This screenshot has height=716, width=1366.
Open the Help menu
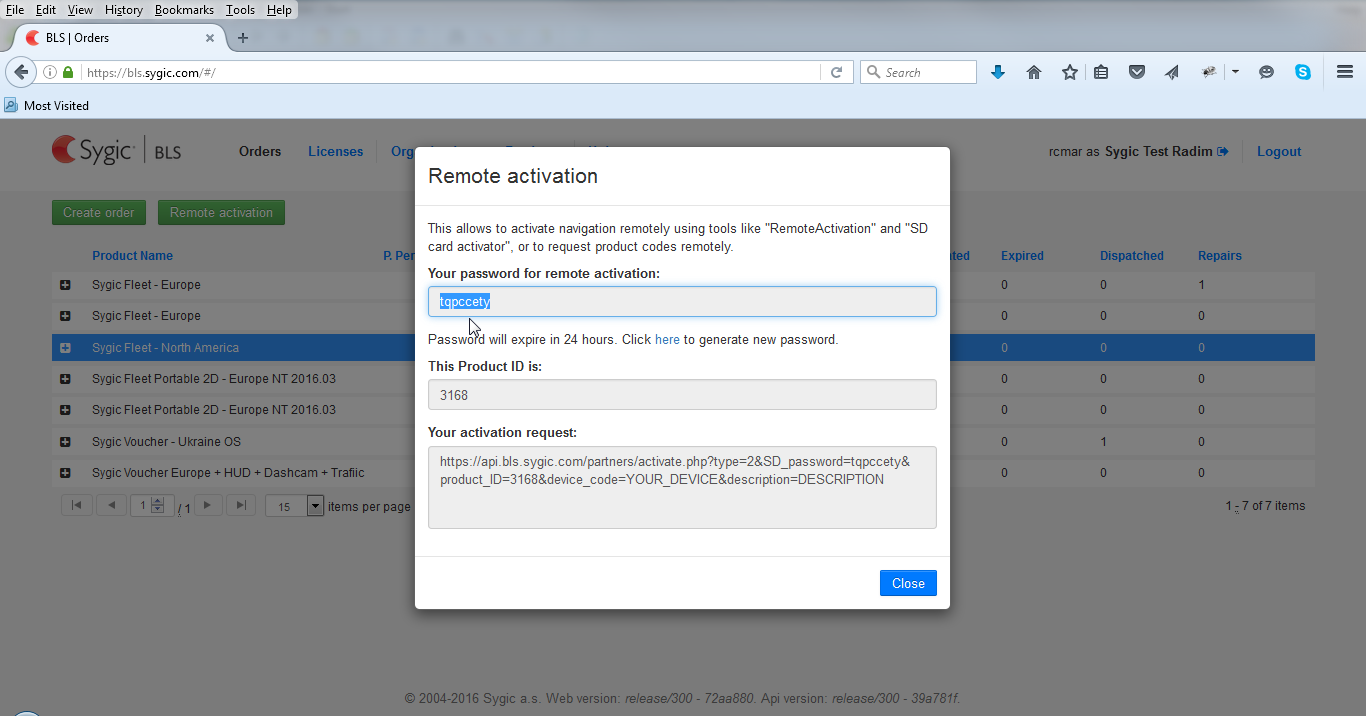pos(279,10)
